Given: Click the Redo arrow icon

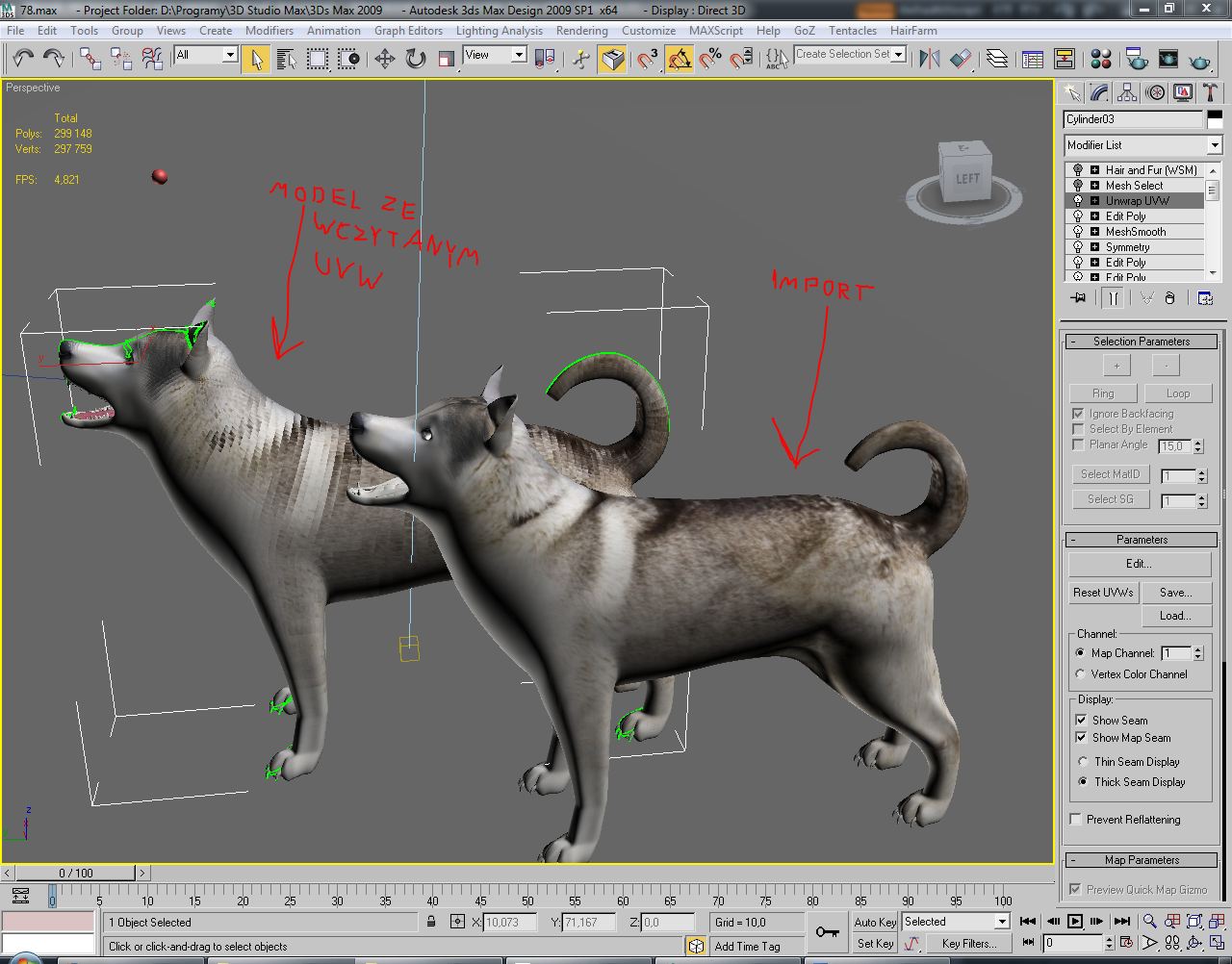Looking at the screenshot, I should [54, 59].
